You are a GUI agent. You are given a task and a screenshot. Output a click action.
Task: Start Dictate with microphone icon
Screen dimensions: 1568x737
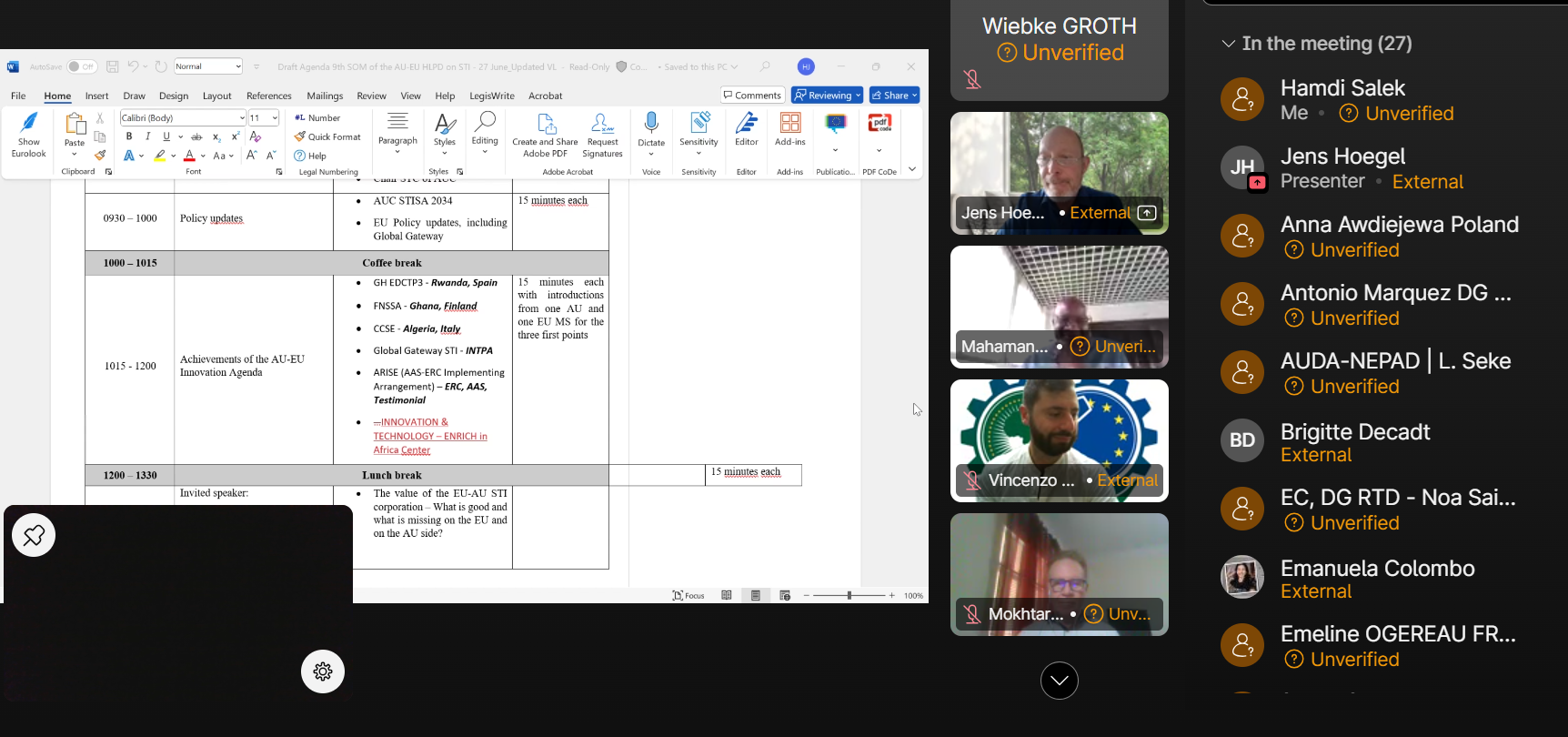point(651,123)
